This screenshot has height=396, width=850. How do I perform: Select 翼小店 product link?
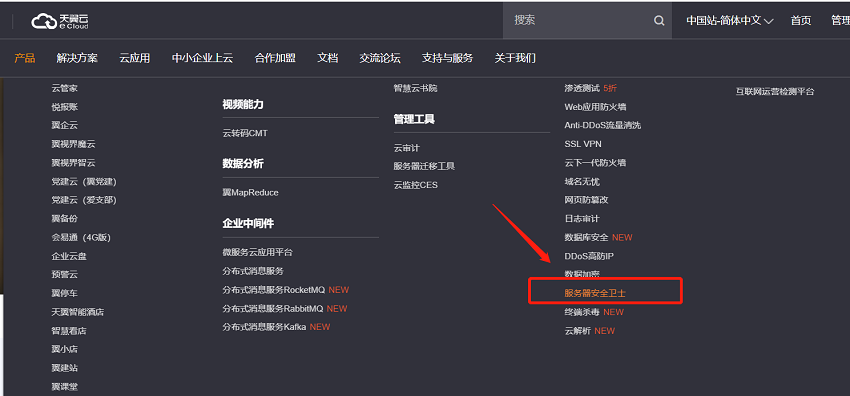tap(65, 349)
